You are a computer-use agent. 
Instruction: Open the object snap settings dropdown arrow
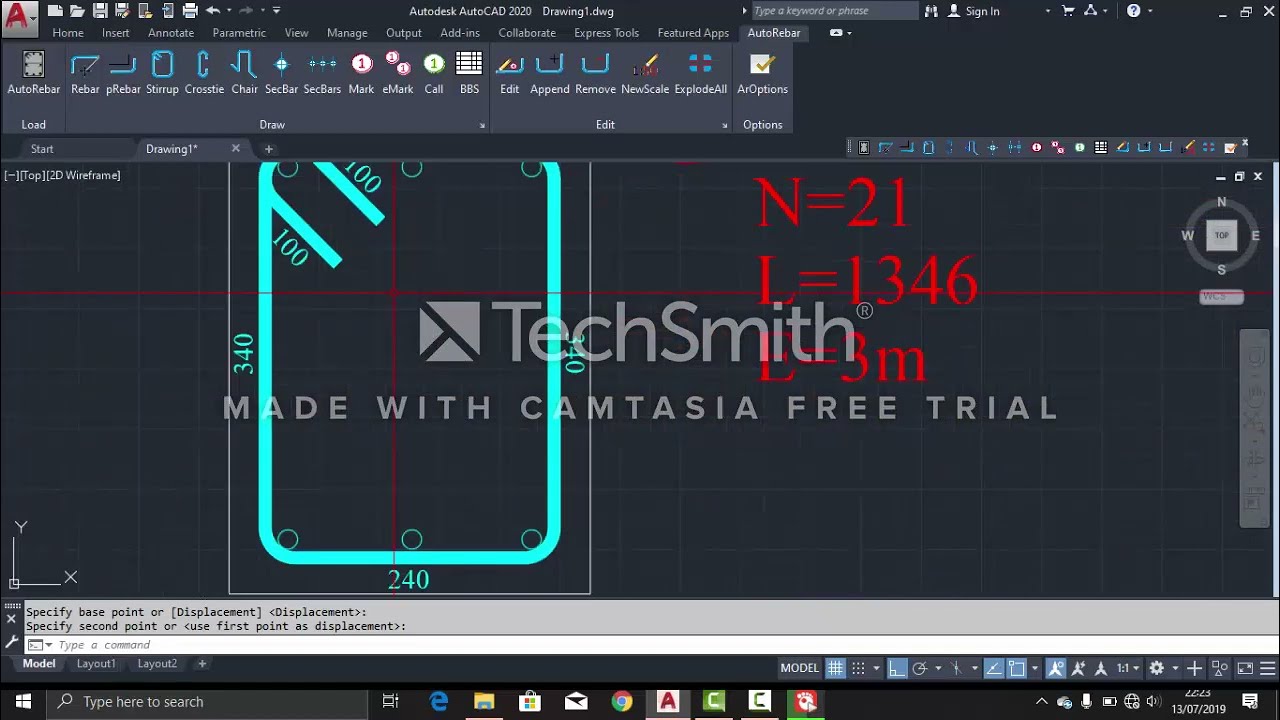tap(1034, 668)
